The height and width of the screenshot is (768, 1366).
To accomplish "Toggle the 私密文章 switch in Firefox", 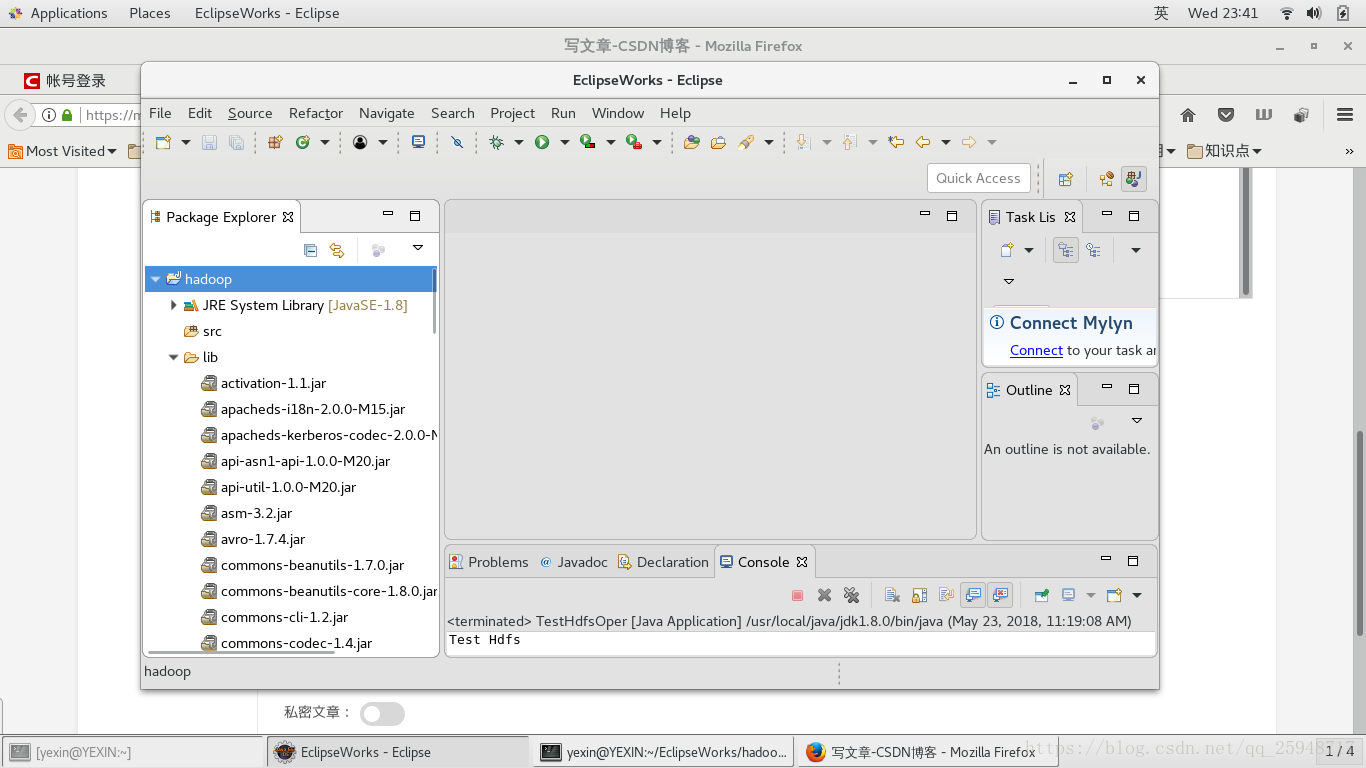I will coord(382,713).
